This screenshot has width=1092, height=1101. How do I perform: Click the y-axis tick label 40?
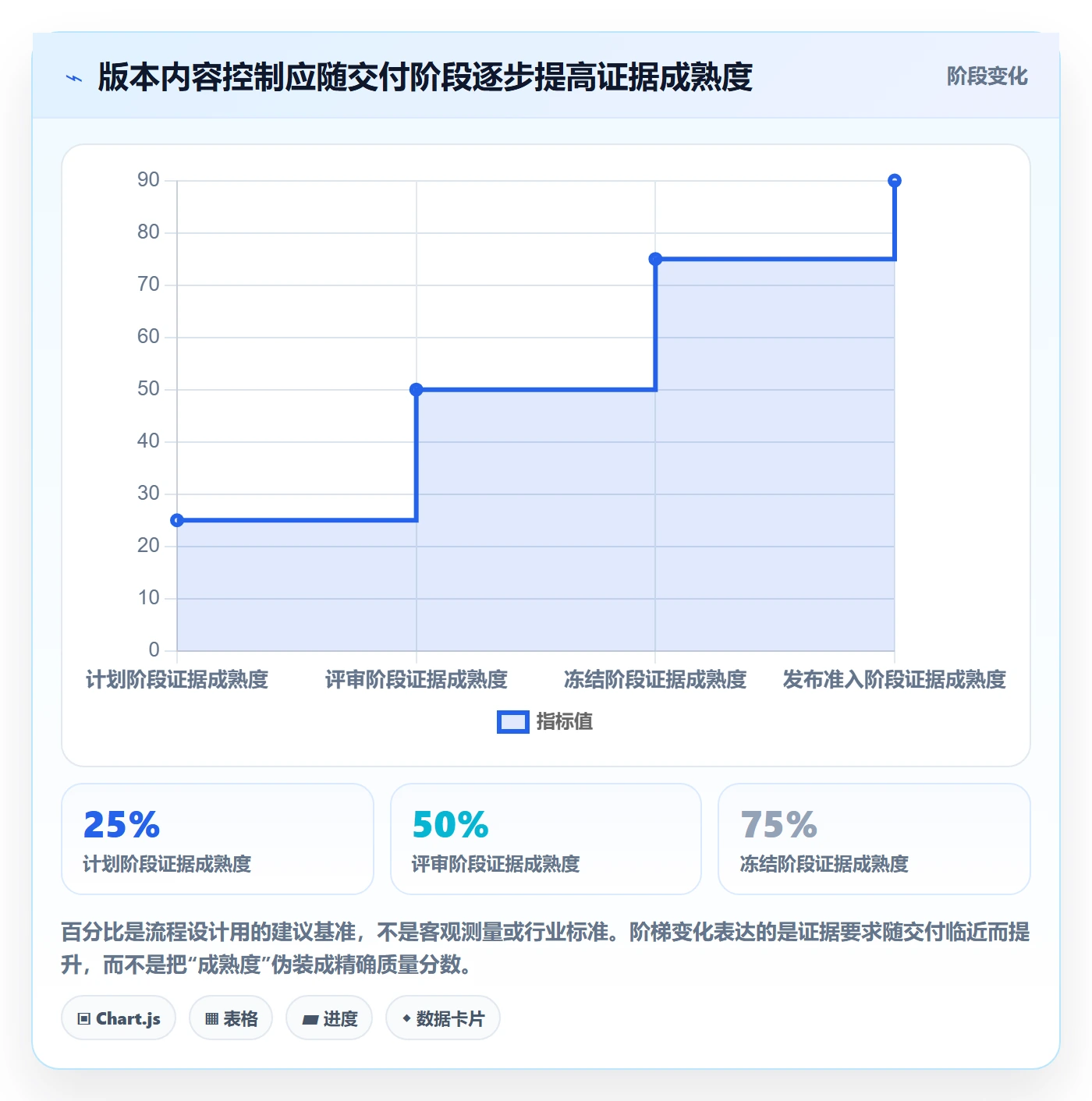148,441
